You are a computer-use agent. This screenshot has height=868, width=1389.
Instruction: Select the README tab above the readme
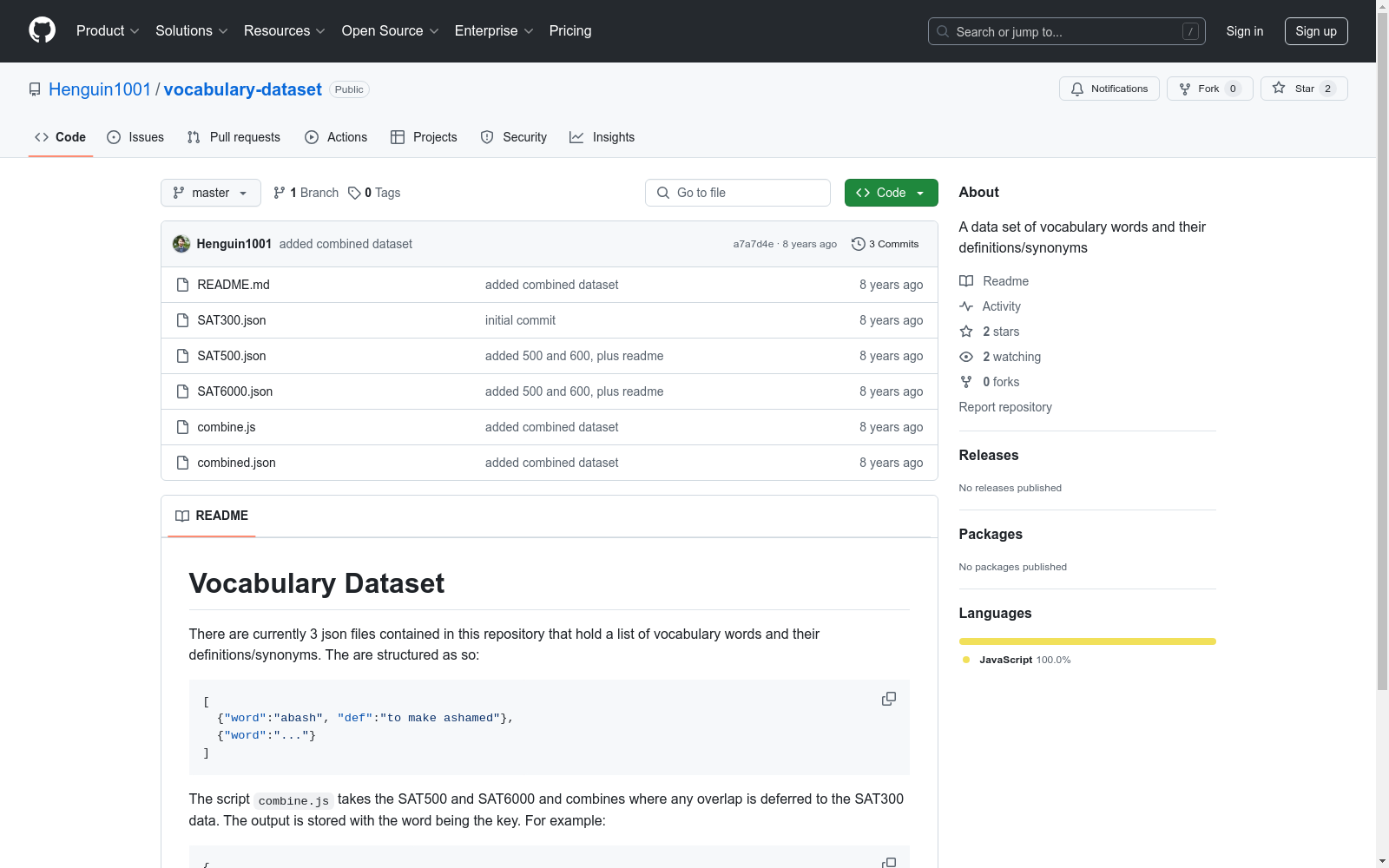tap(212, 516)
